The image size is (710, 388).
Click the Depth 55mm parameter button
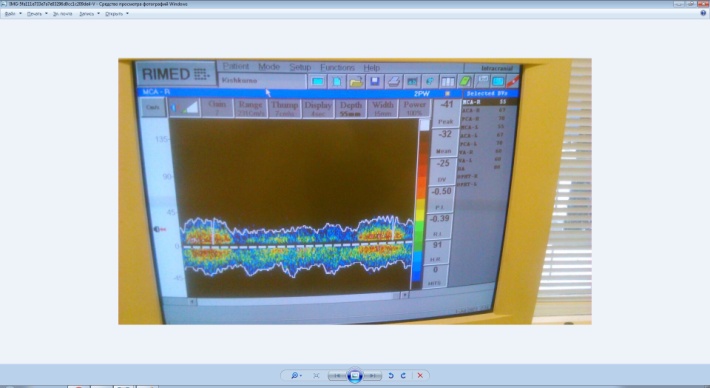351,109
